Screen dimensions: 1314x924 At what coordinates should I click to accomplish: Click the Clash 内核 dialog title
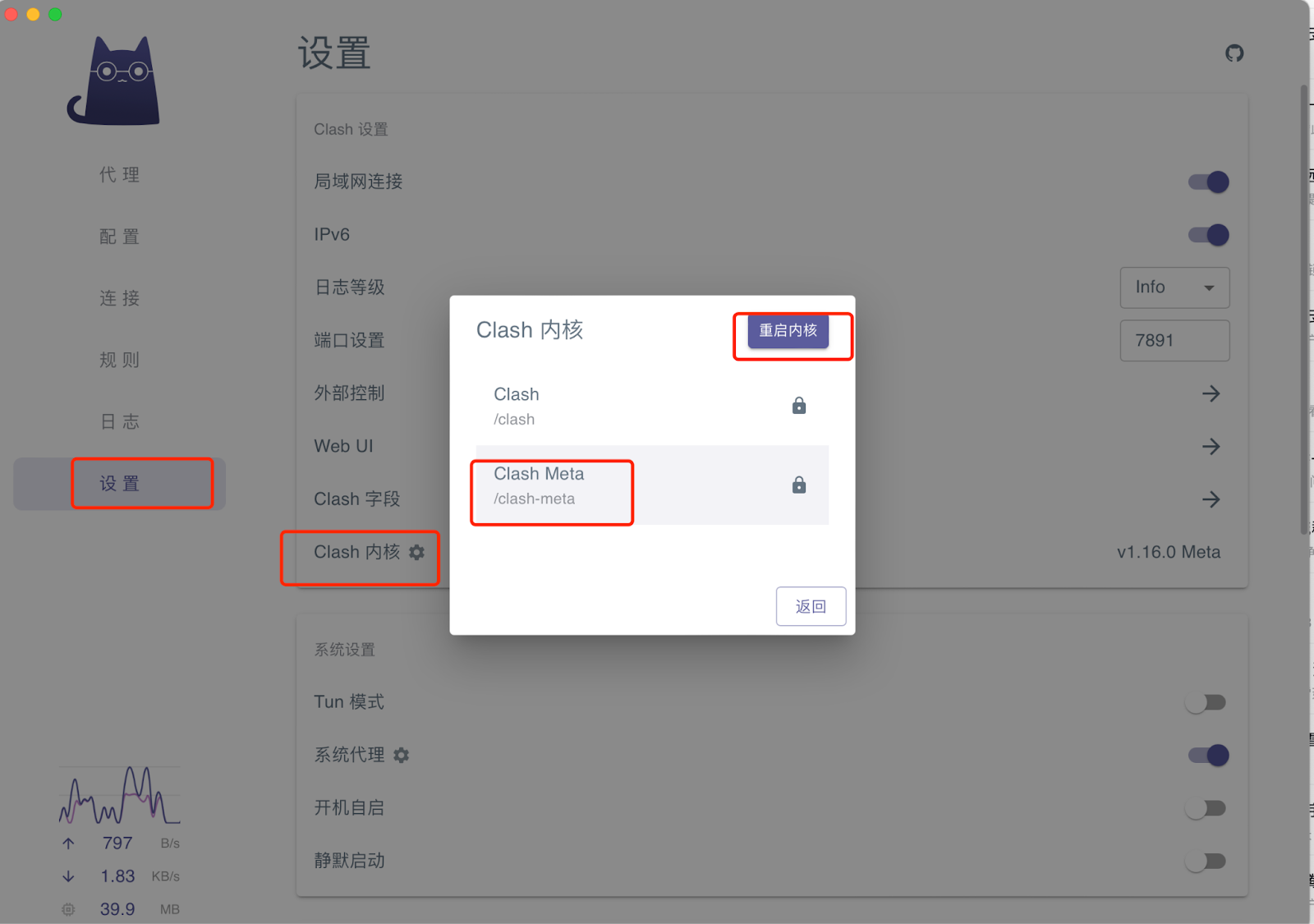pos(530,330)
